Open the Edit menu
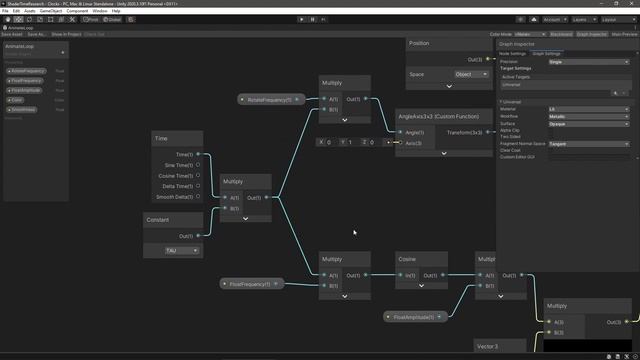 pos(16,11)
